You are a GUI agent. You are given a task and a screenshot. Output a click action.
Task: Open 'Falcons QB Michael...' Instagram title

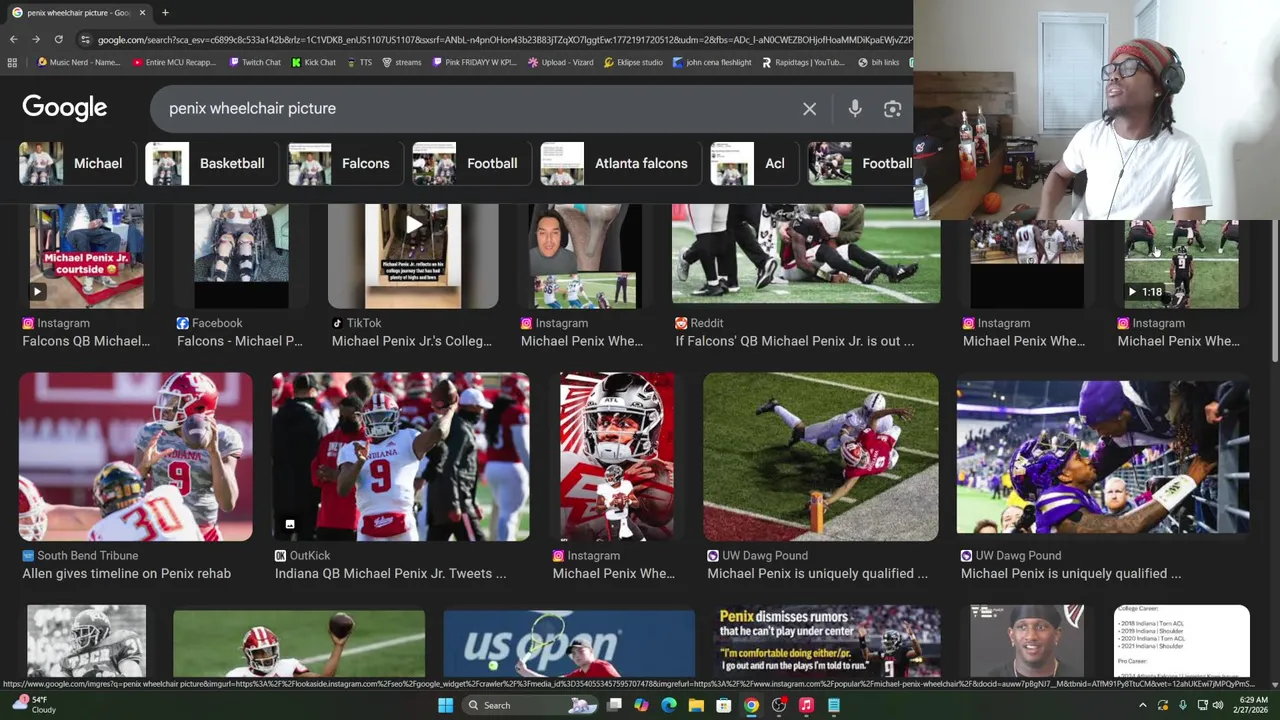click(x=86, y=341)
